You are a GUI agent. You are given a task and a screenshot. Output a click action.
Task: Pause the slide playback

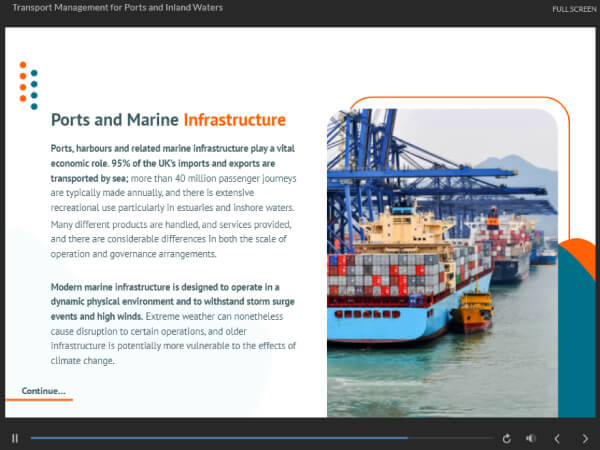15,438
